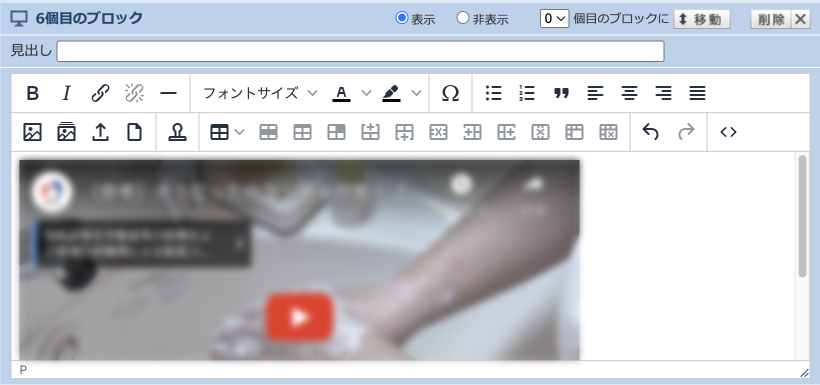Screen dimensions: 820x385
Task: Open source code view icon
Action: (x=728, y=132)
